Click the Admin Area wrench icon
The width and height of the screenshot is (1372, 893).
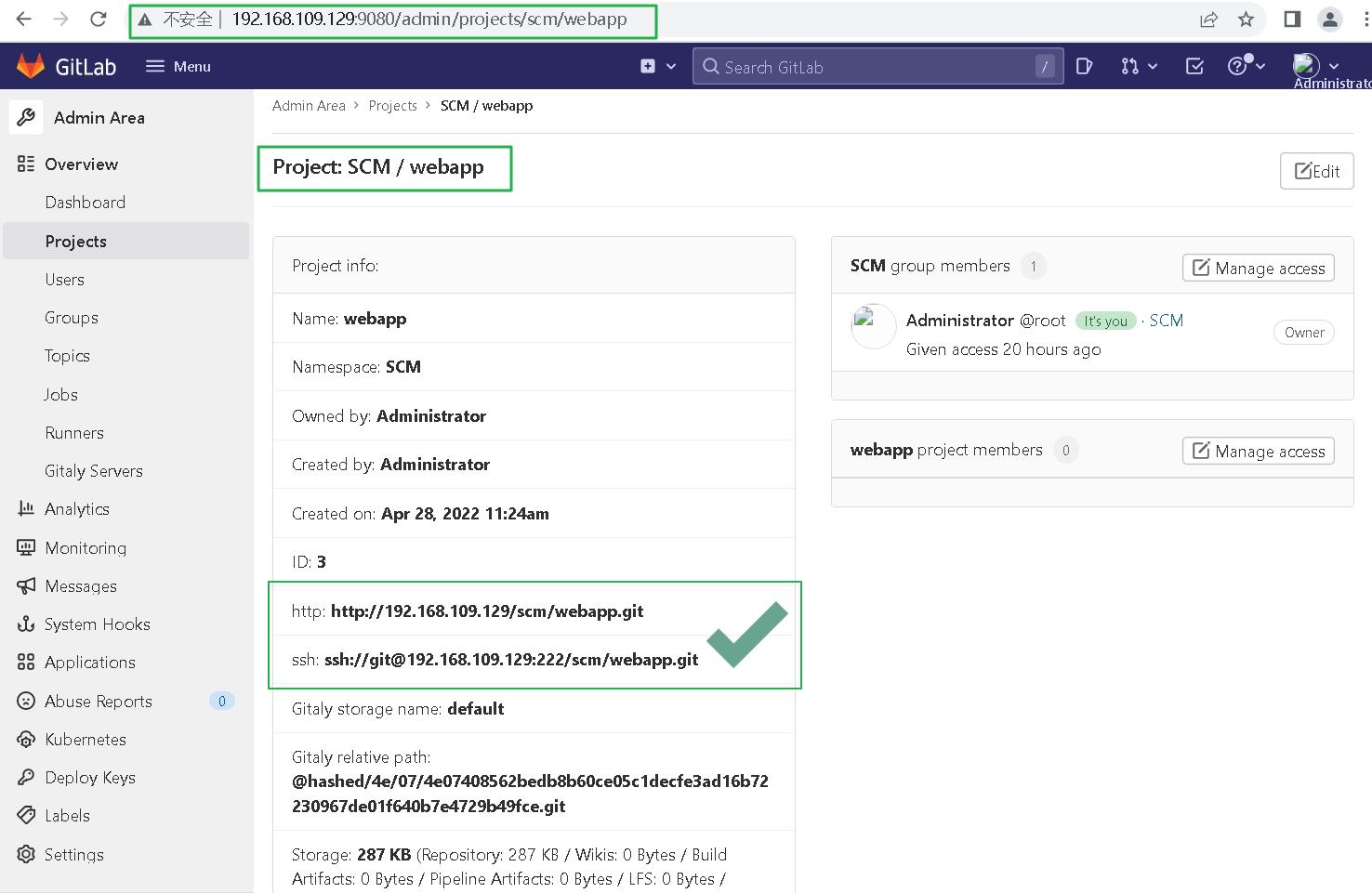pyautogui.click(x=26, y=117)
